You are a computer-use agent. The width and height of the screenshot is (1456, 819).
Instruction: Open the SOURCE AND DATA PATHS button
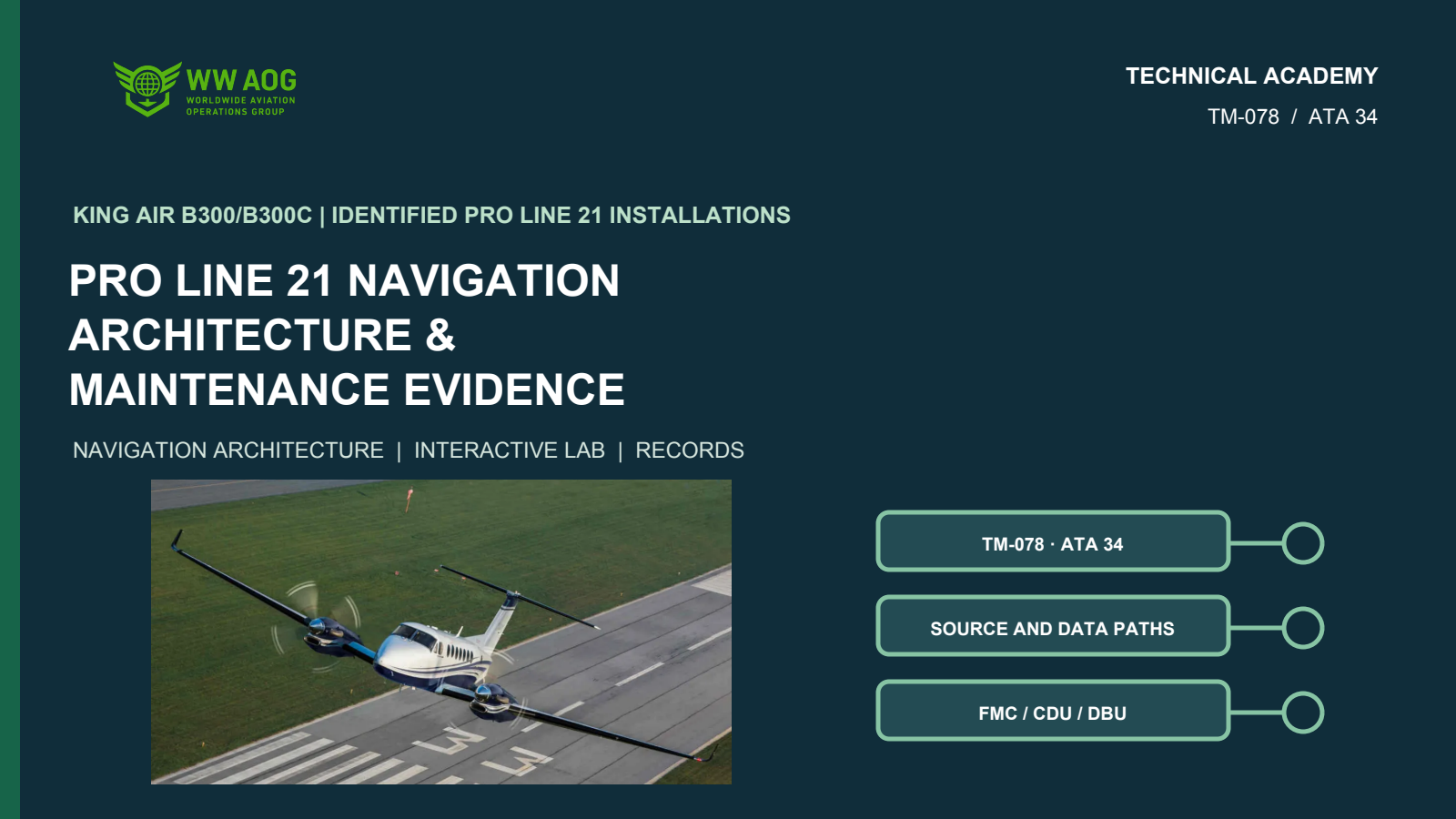point(1053,626)
